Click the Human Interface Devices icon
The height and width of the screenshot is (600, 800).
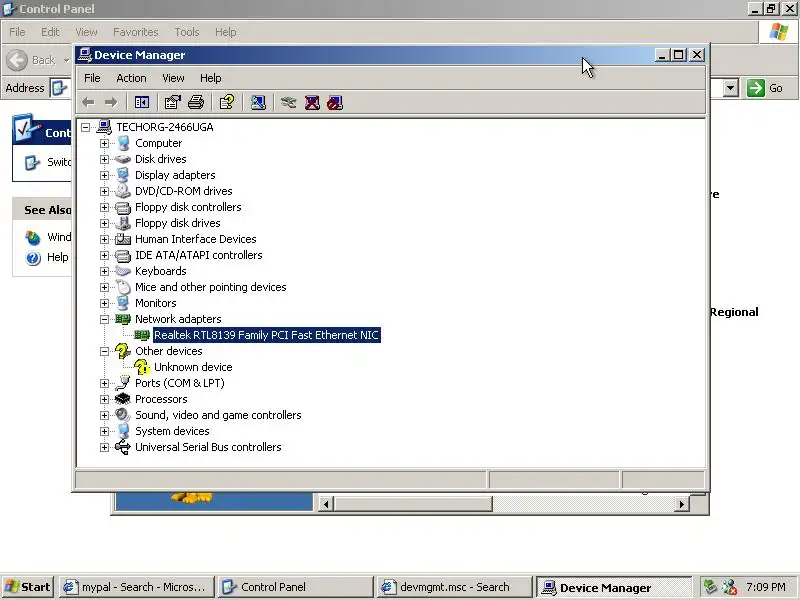coord(122,239)
